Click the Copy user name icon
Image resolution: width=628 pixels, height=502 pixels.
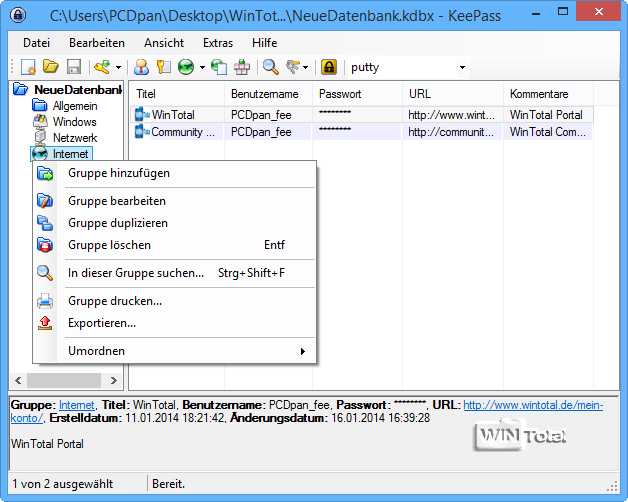click(141, 67)
